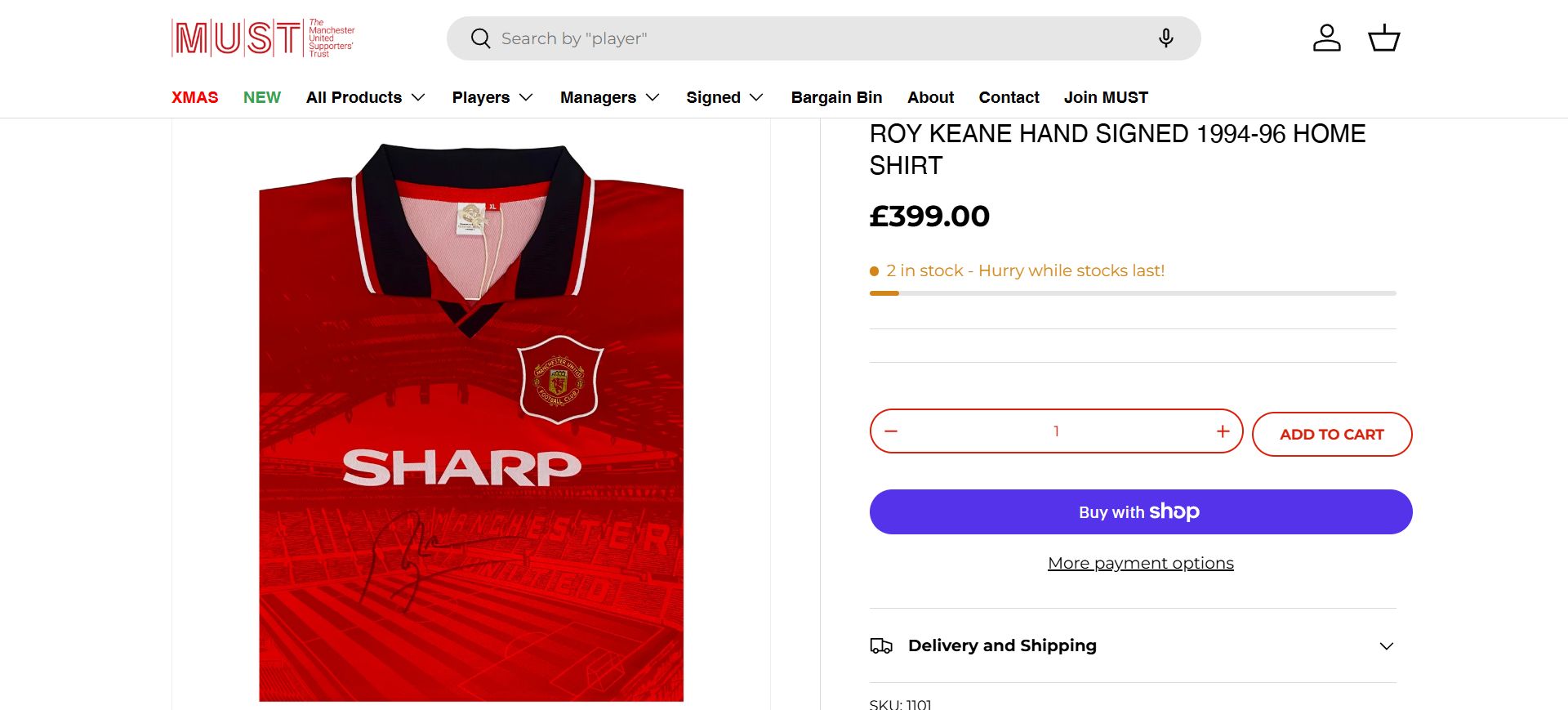Click the search magnifier icon
Screen dimensions: 1568x710
tap(480, 38)
